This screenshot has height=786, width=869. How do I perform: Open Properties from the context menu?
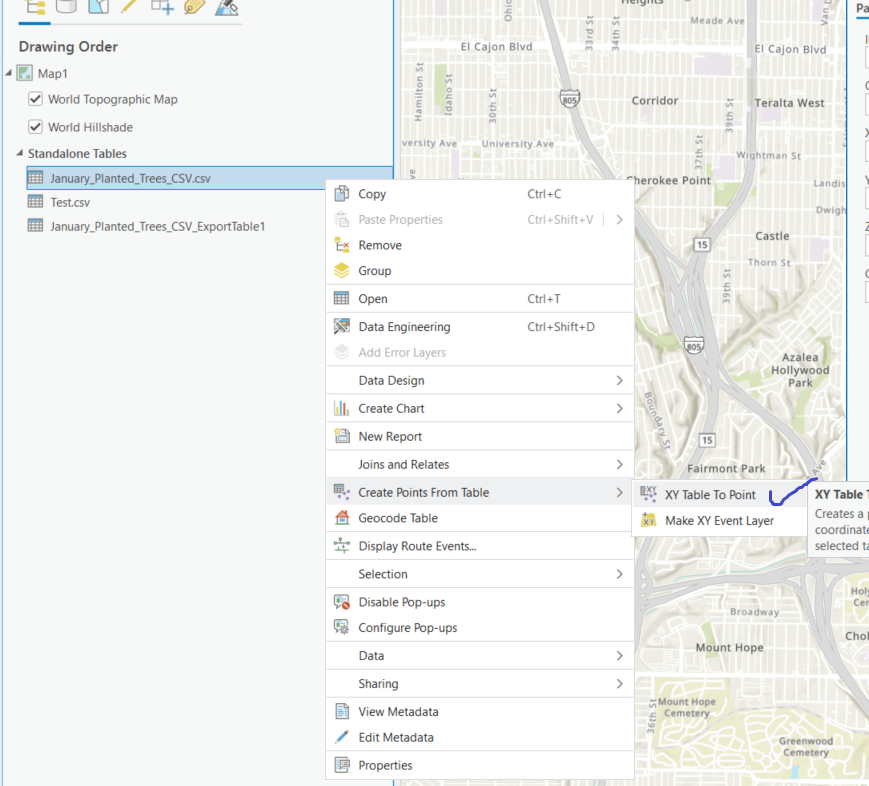pos(479,765)
